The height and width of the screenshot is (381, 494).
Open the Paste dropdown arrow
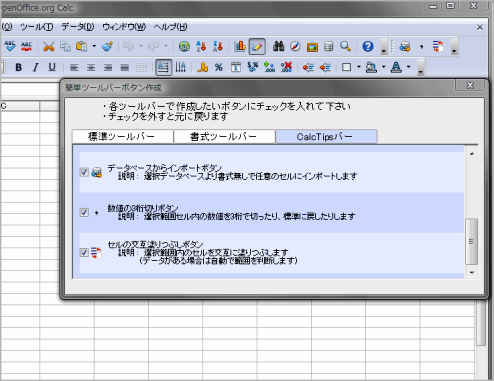(94, 46)
